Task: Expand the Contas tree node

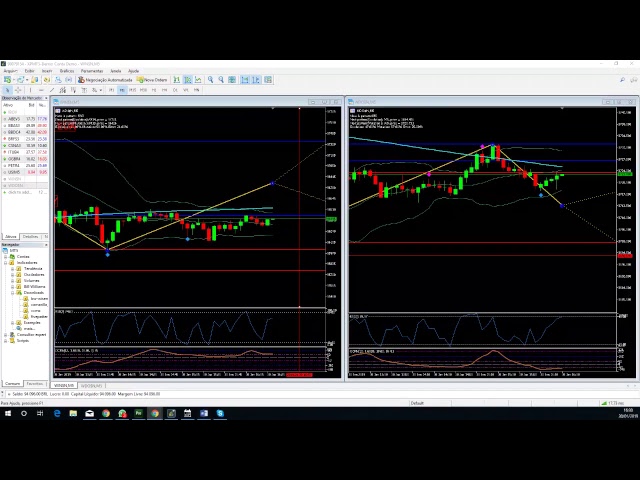Action: pos(6,257)
